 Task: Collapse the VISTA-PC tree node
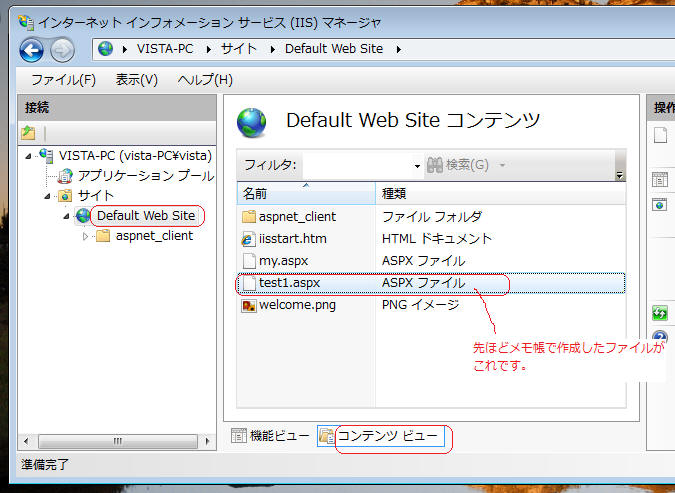click(x=28, y=156)
